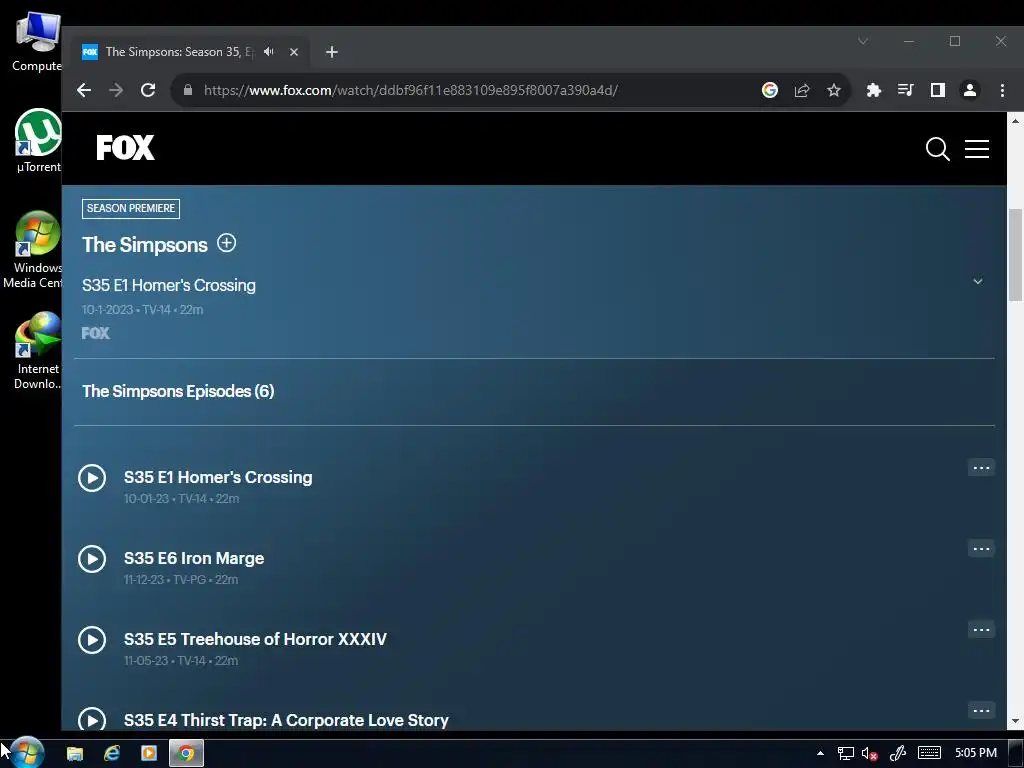Open more options for Thirst Trap row
The height and width of the screenshot is (768, 1024).
pos(981,711)
